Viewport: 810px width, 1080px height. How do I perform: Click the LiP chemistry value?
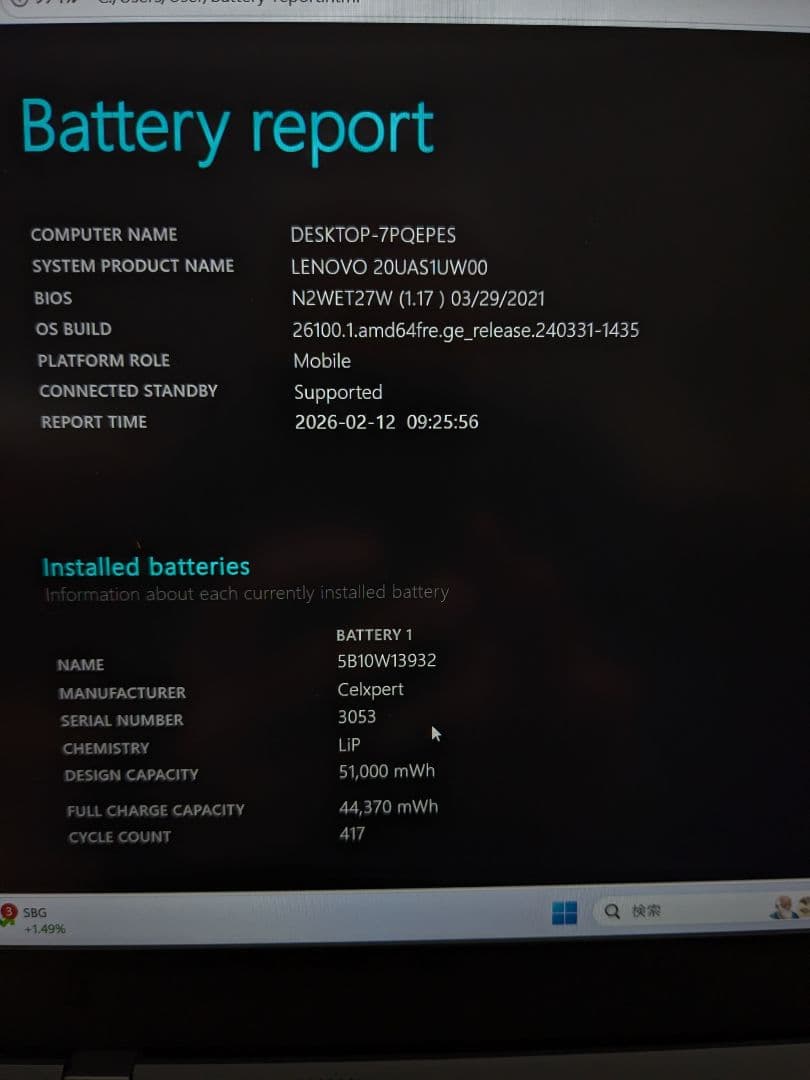click(x=349, y=745)
